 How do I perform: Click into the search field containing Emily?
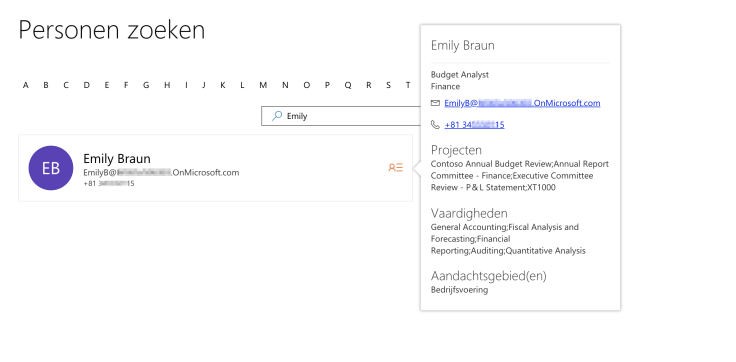[341, 116]
